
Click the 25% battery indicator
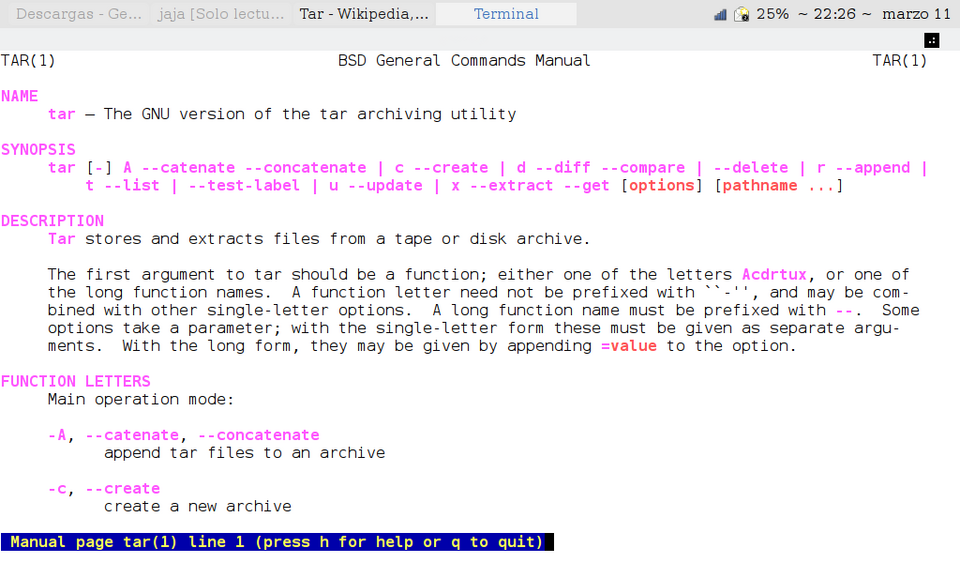point(773,14)
